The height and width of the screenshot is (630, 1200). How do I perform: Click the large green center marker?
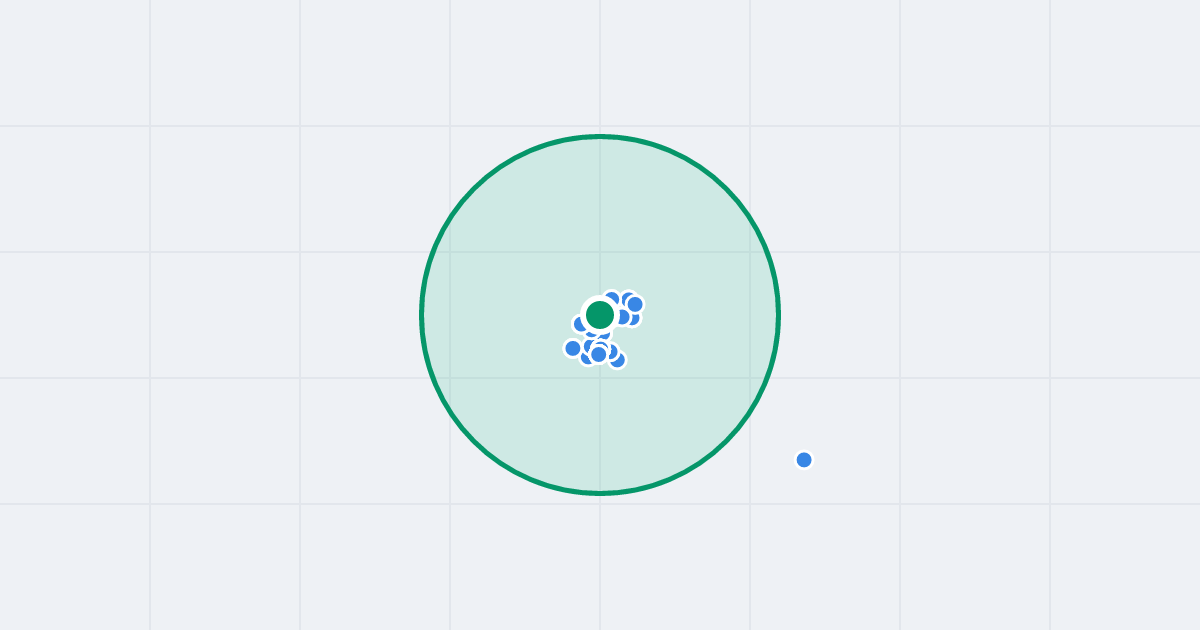coord(600,315)
